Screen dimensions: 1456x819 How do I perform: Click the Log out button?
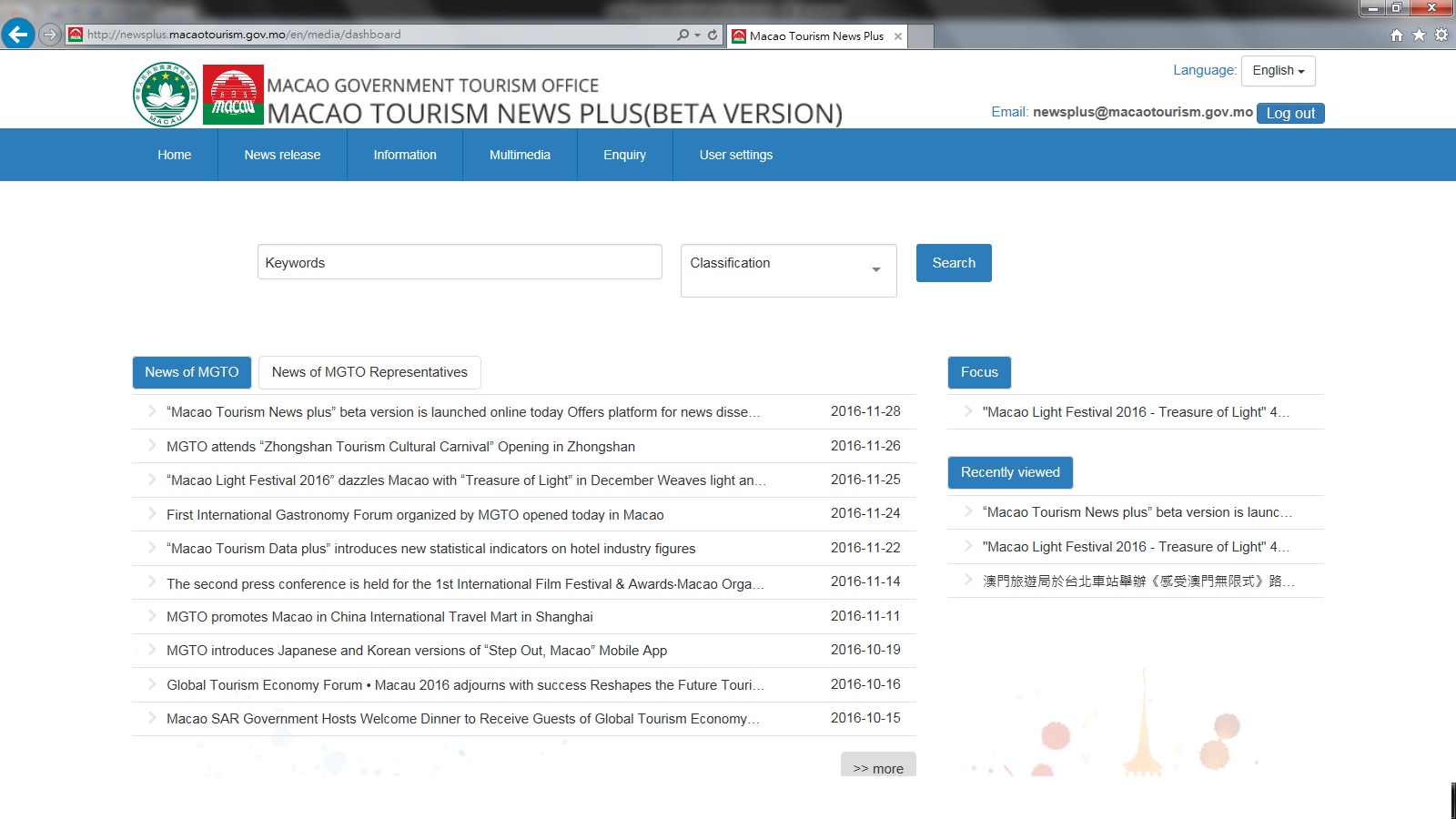pyautogui.click(x=1289, y=113)
